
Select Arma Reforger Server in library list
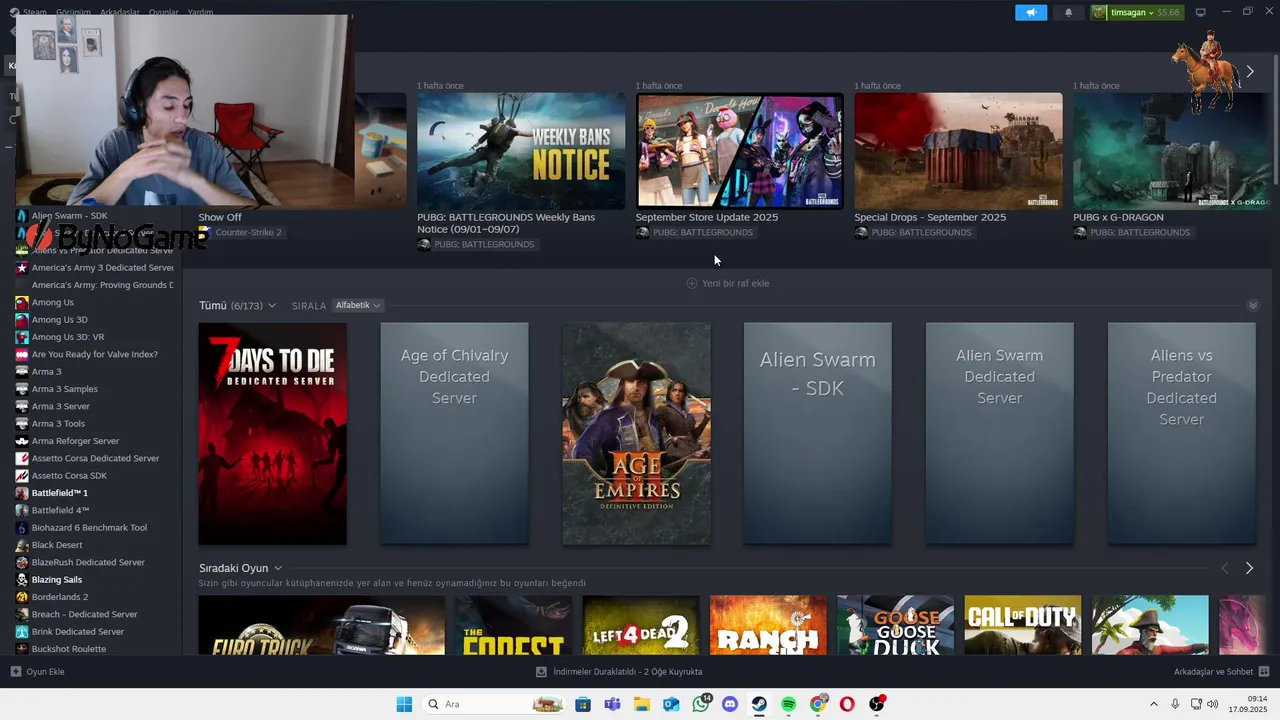tap(75, 441)
